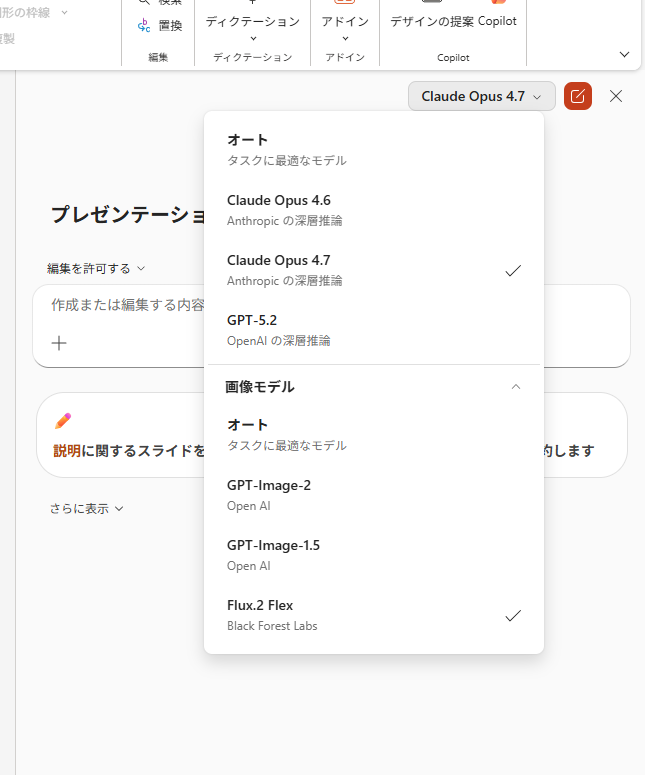Viewport: 645px width, 775px height.
Task: Expand the ribbon collapse chevron
Action: [x=624, y=54]
